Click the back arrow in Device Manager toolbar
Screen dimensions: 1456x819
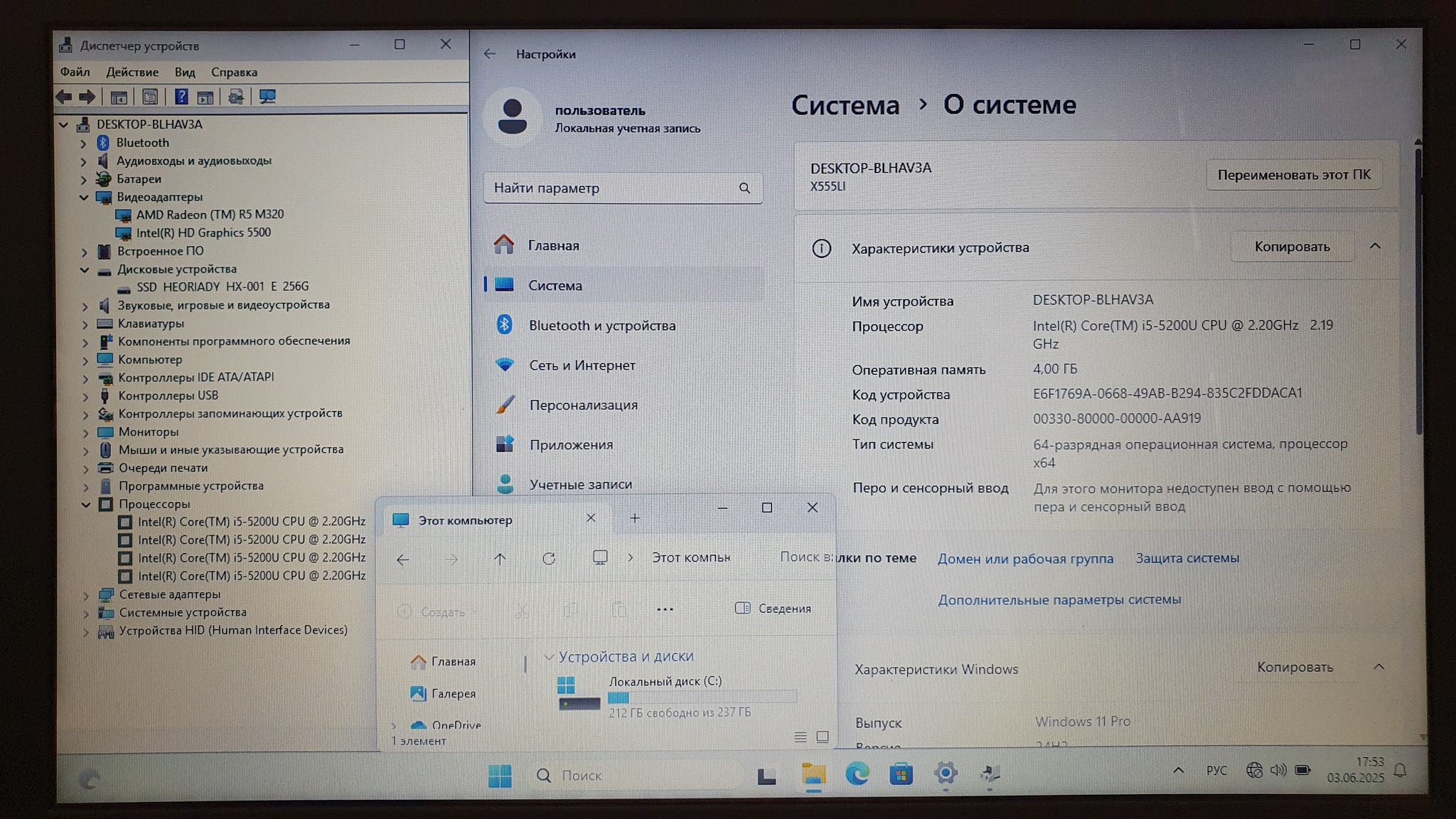pos(64,97)
